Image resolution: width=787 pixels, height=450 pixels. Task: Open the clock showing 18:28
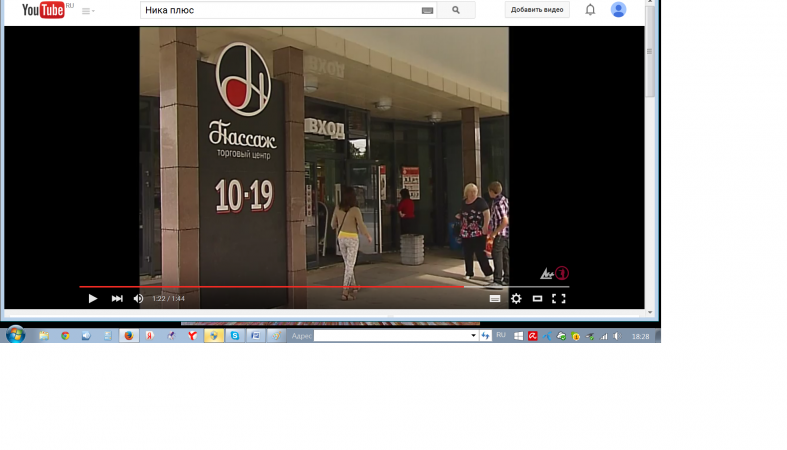point(640,337)
